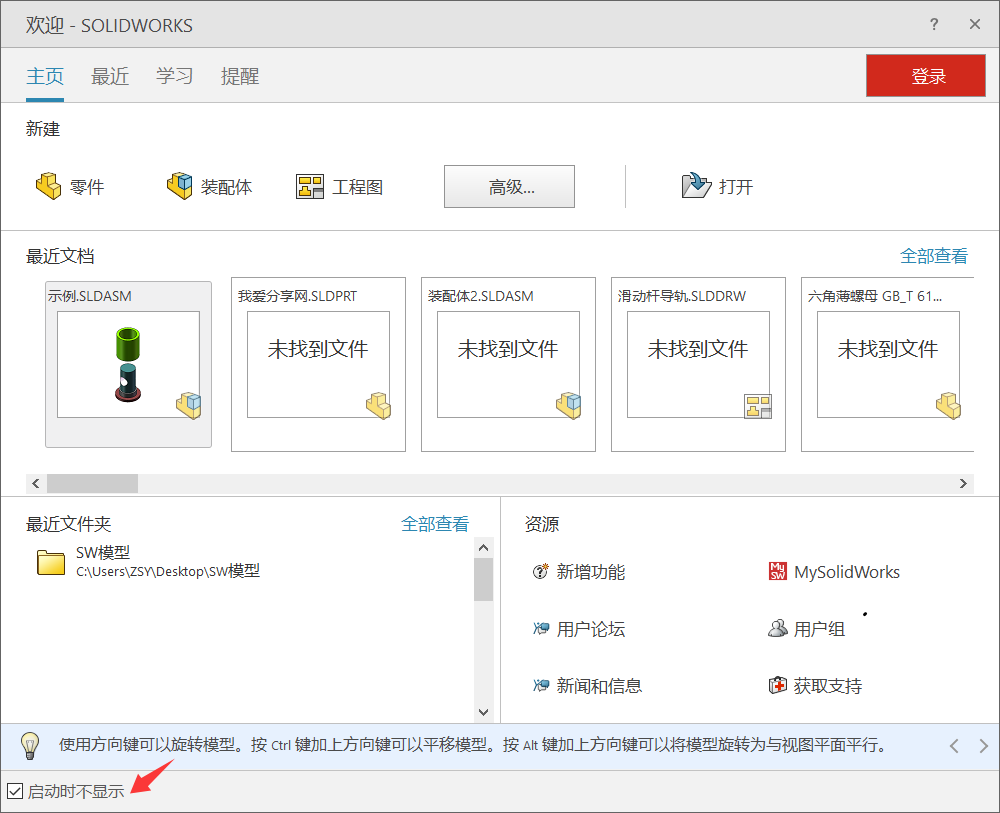Show previous tip with left chevron
1000x813 pixels.
(x=954, y=745)
